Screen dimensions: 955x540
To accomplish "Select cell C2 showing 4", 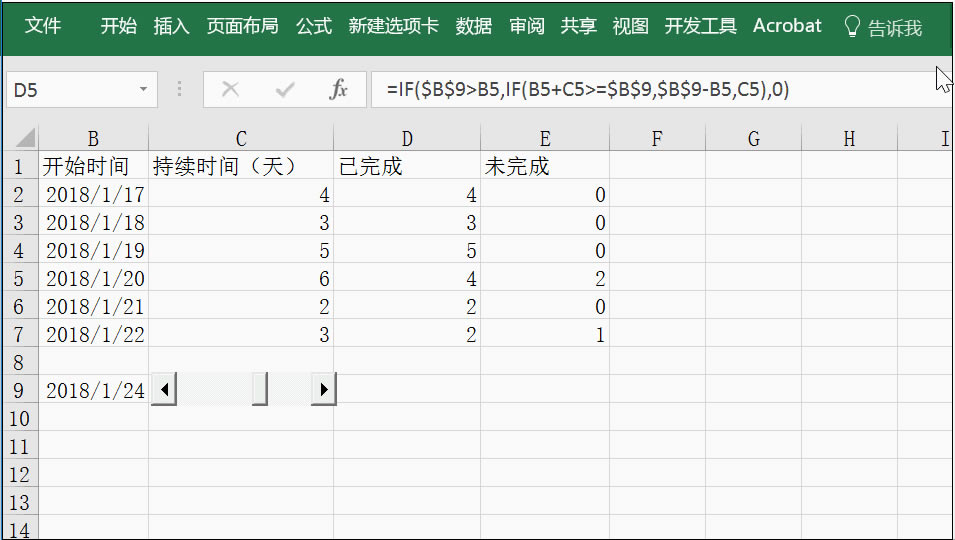I will tap(241, 194).
